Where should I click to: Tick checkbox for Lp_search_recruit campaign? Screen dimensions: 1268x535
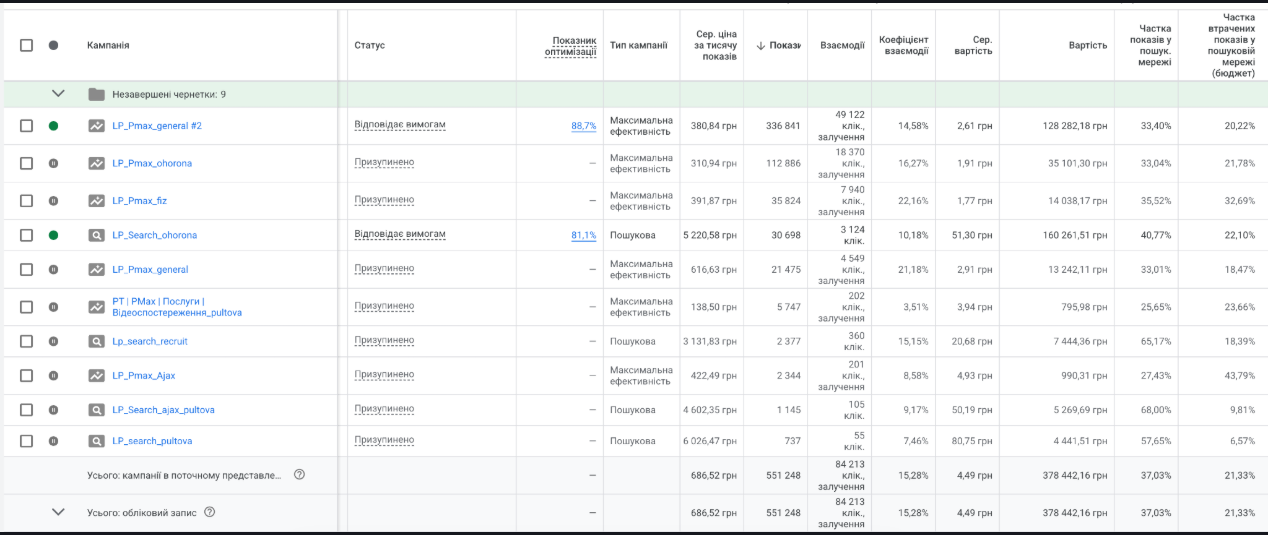click(x=26, y=341)
